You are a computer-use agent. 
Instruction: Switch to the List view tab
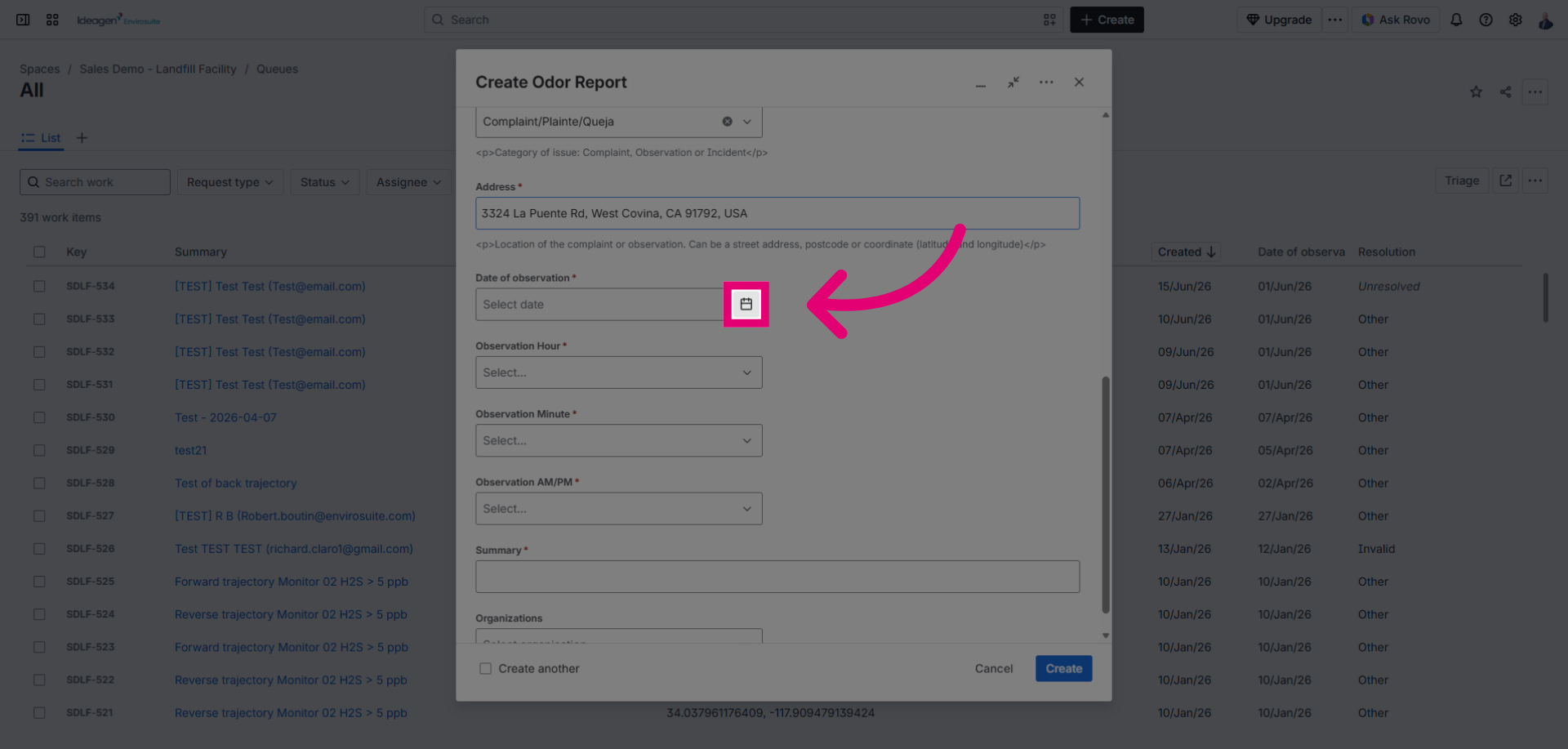tap(41, 138)
